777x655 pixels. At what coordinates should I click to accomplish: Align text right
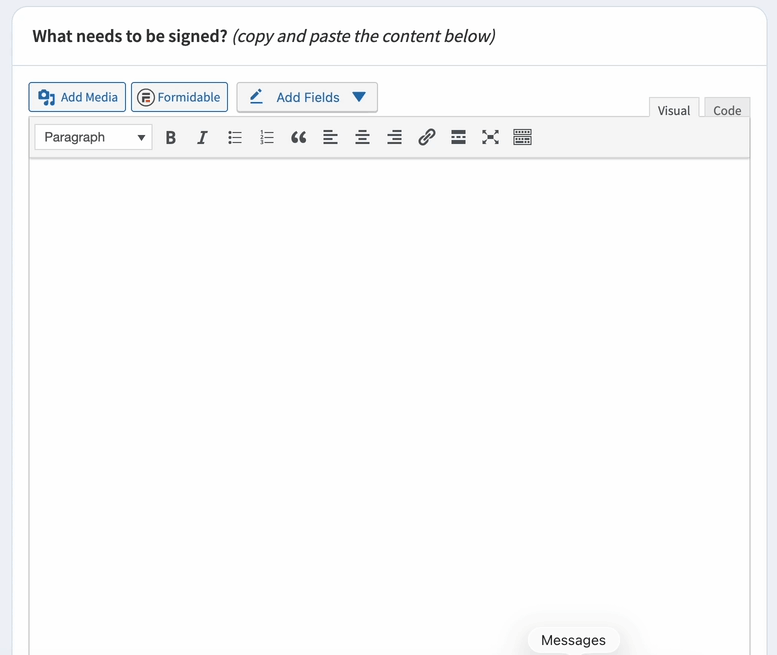coord(394,137)
